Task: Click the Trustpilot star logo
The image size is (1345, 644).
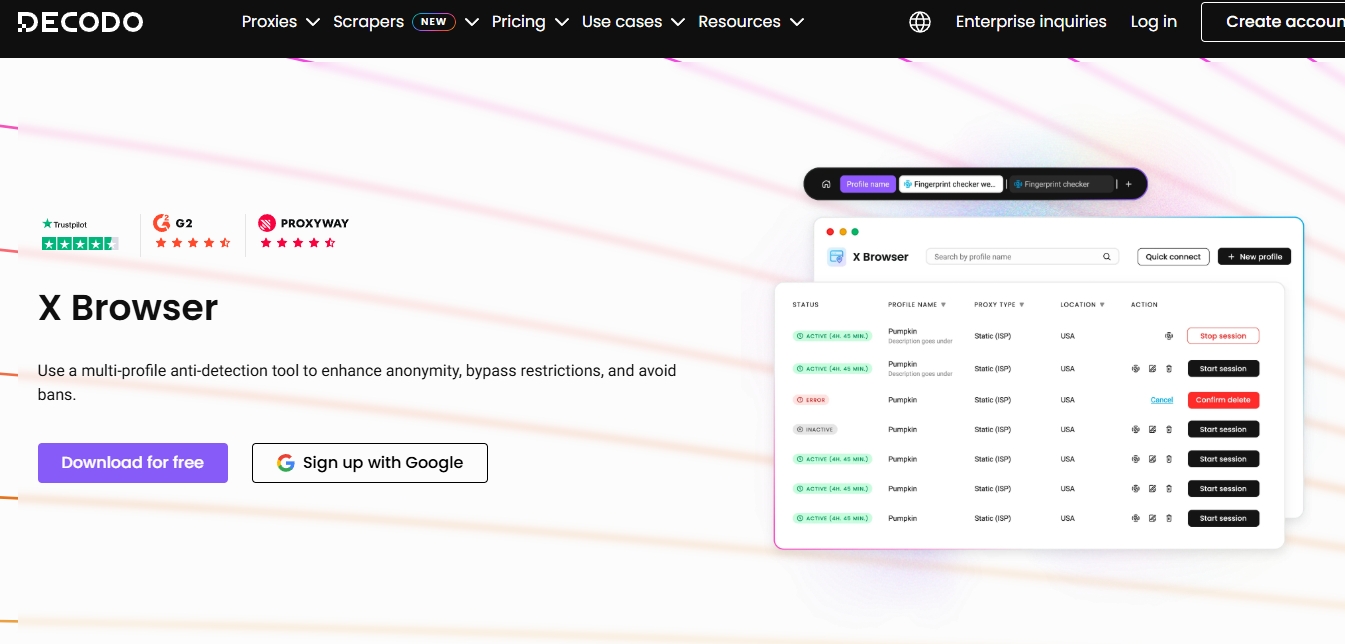Action: tap(46, 223)
